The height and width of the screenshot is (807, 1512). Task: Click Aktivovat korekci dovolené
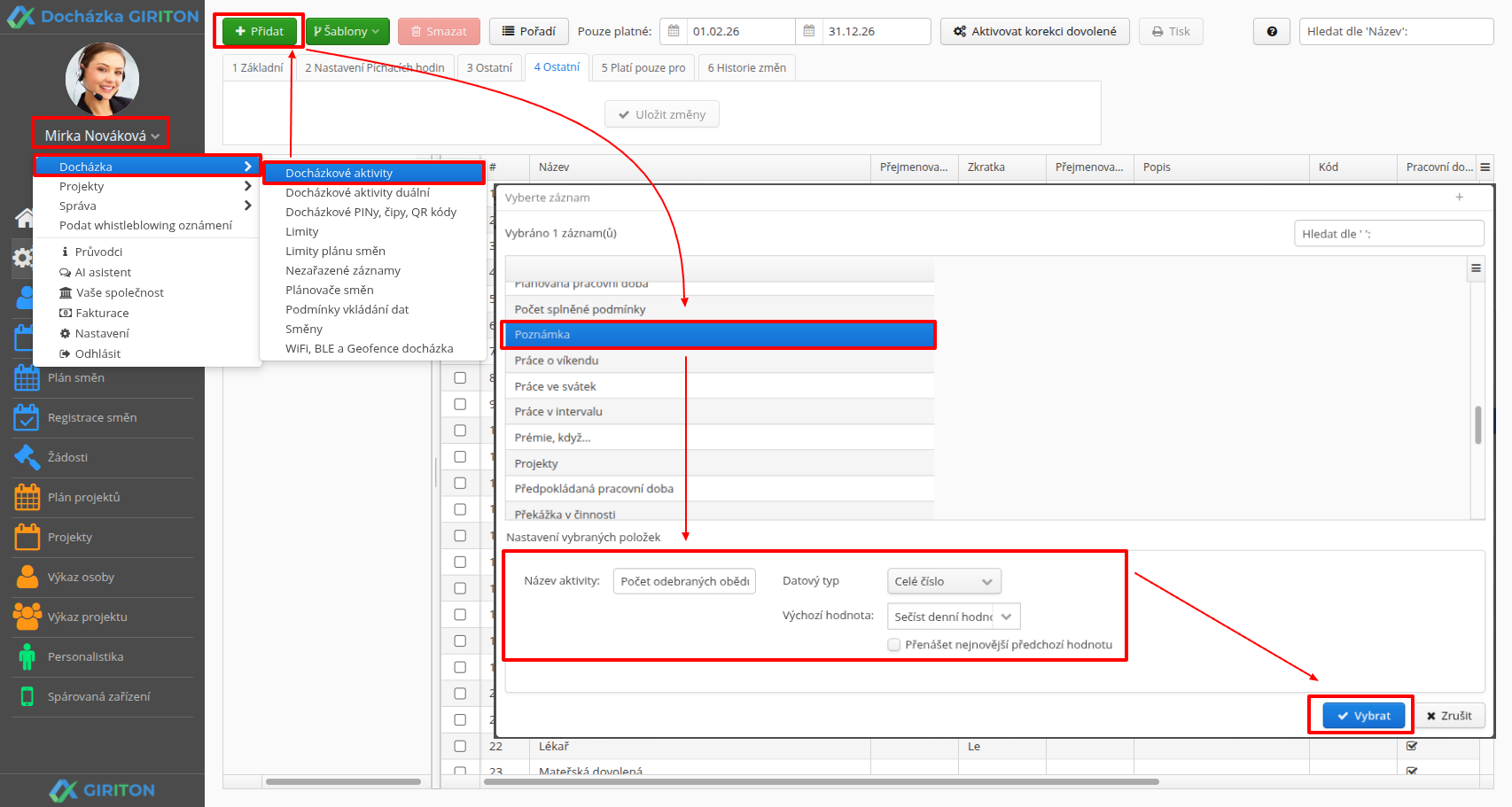(1034, 31)
